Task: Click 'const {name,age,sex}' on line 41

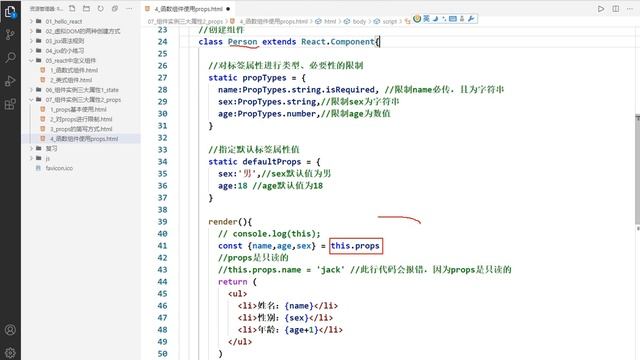Action: point(267,246)
